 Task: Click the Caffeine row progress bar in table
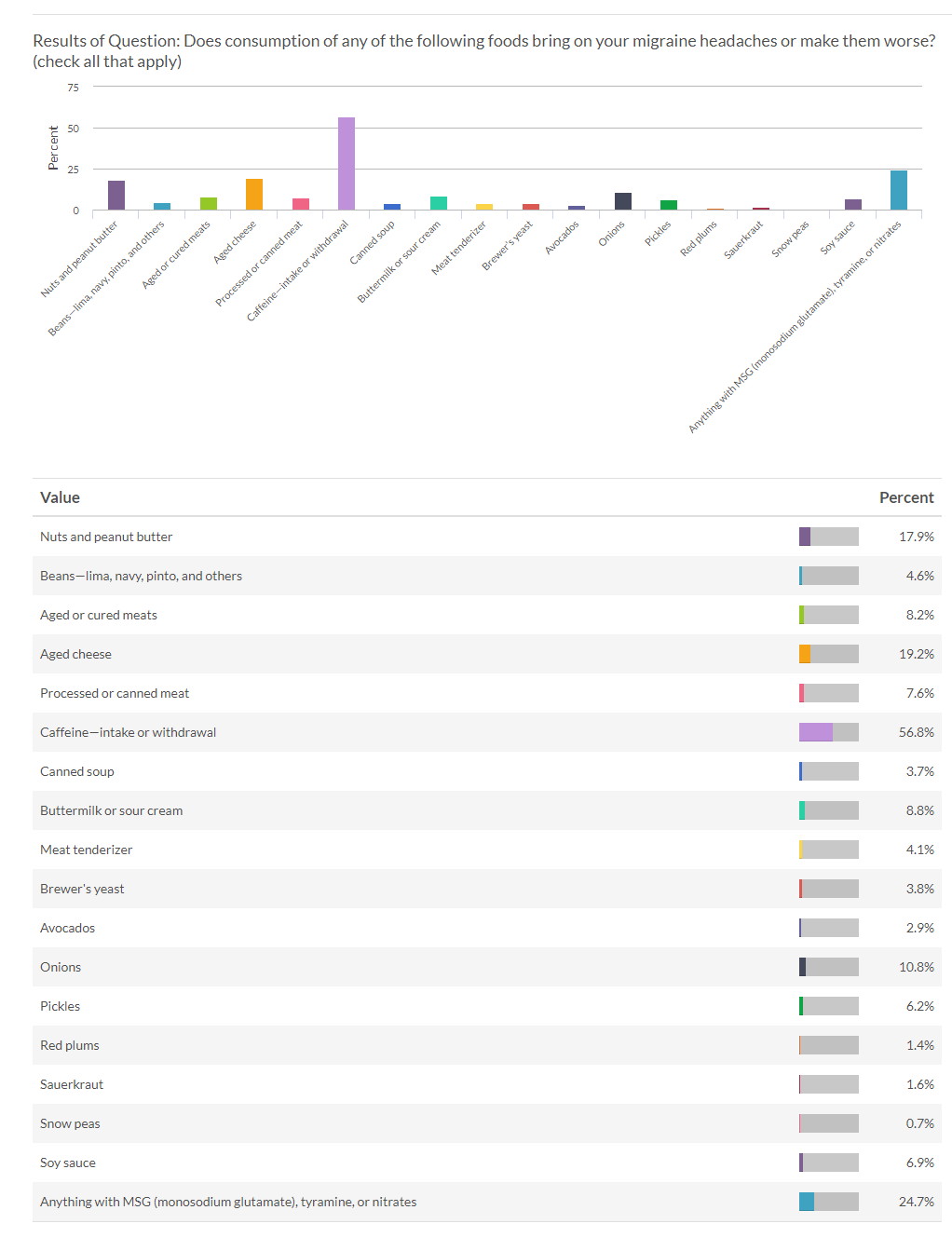828,732
